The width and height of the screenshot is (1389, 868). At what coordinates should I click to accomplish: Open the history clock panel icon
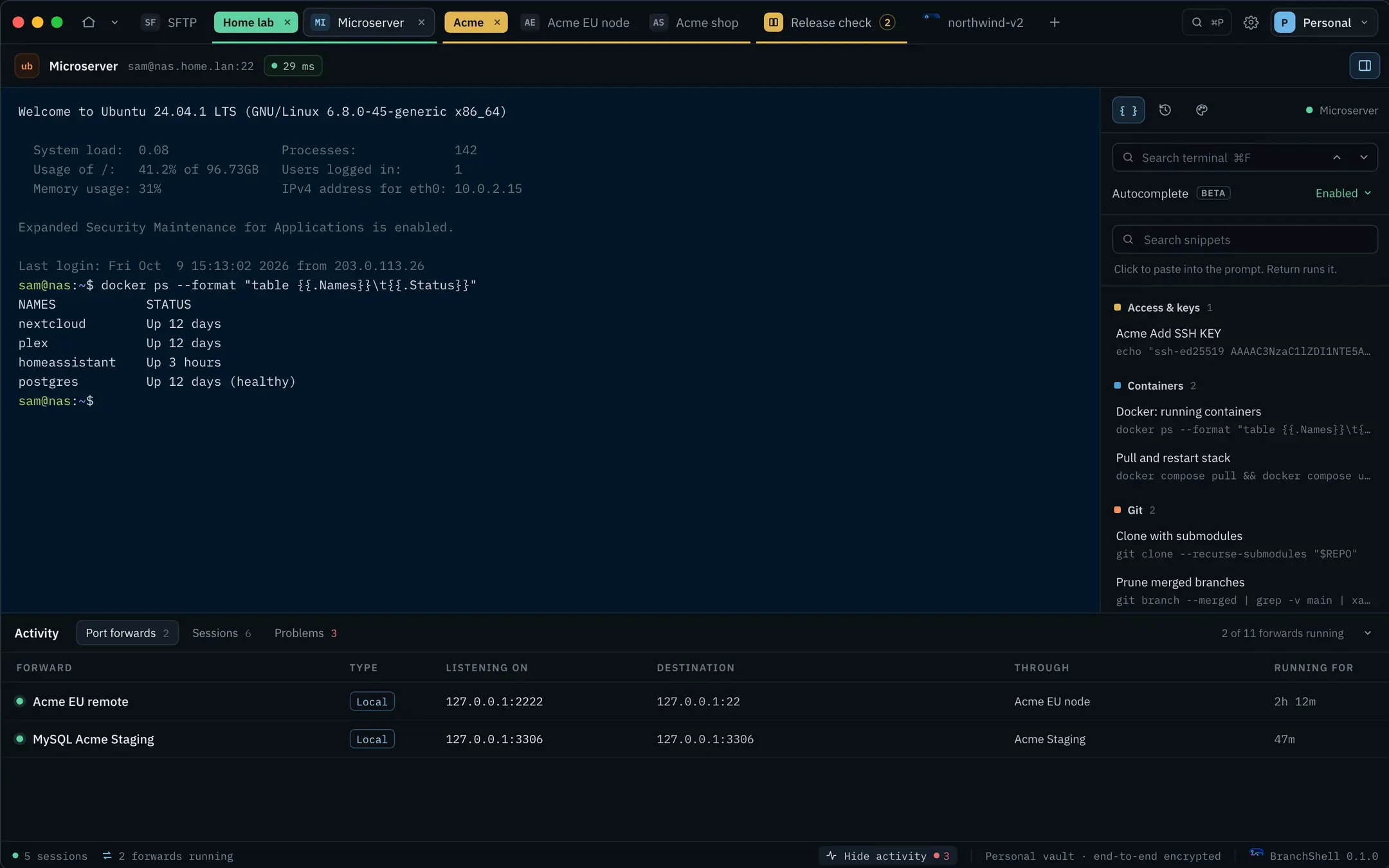[1165, 111]
